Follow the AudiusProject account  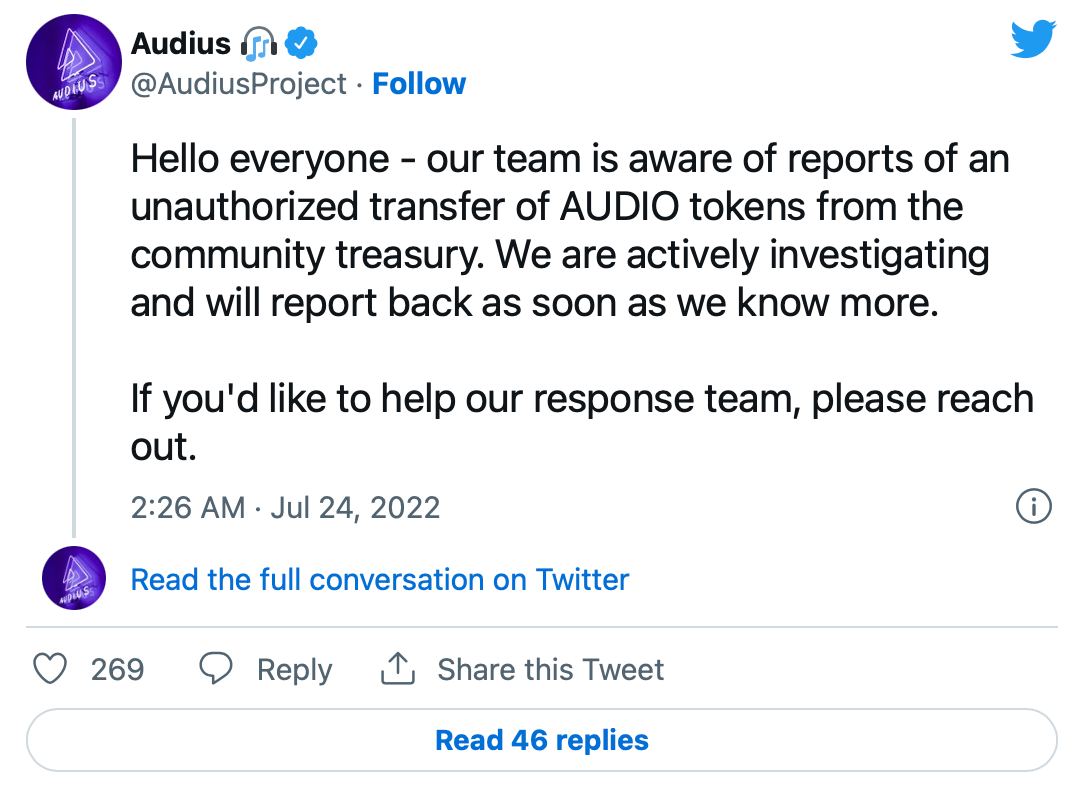[x=419, y=84]
